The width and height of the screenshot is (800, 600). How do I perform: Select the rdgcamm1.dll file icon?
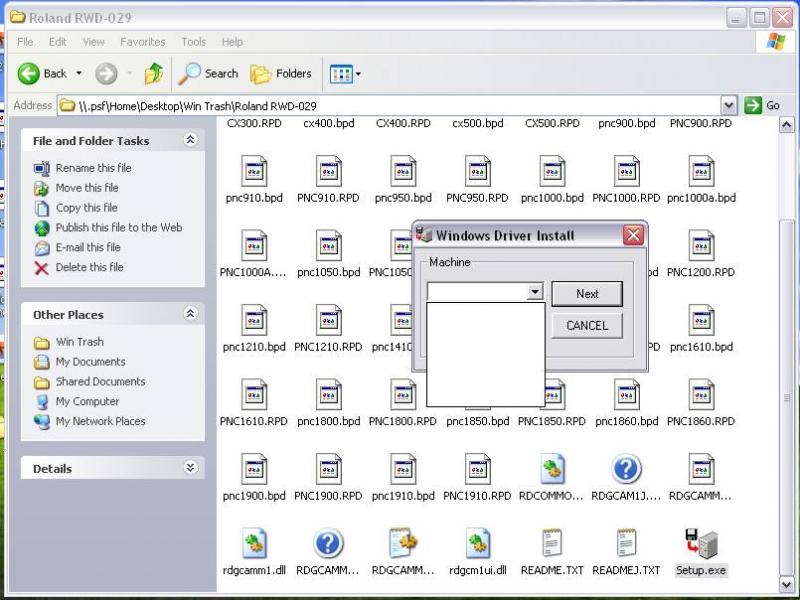pyautogui.click(x=254, y=544)
